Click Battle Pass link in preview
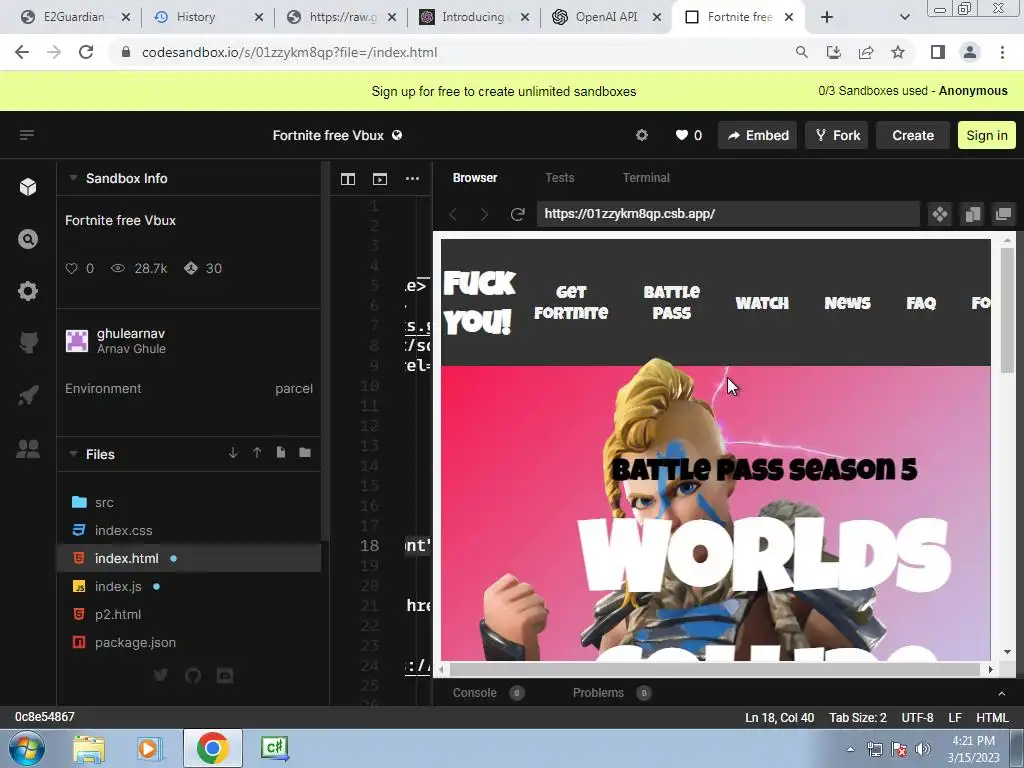 point(671,302)
